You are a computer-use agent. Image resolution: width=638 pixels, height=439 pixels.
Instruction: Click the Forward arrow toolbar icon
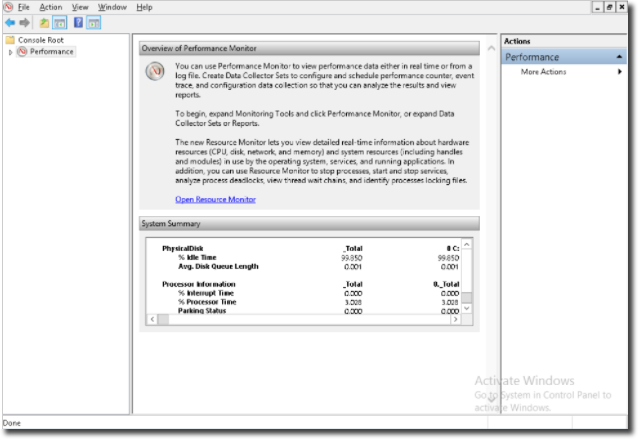[x=24, y=23]
